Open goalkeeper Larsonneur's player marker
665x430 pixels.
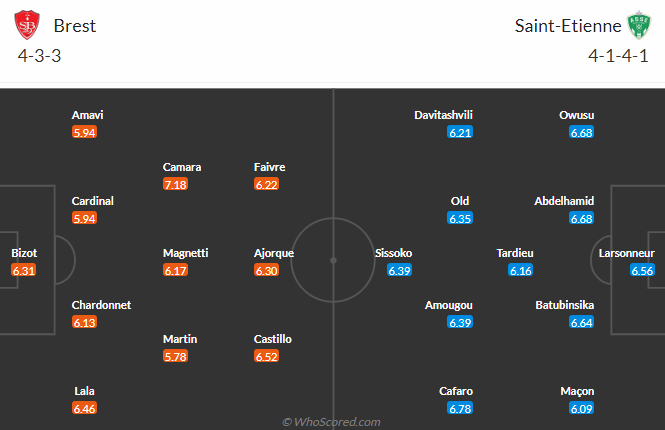[626, 254]
